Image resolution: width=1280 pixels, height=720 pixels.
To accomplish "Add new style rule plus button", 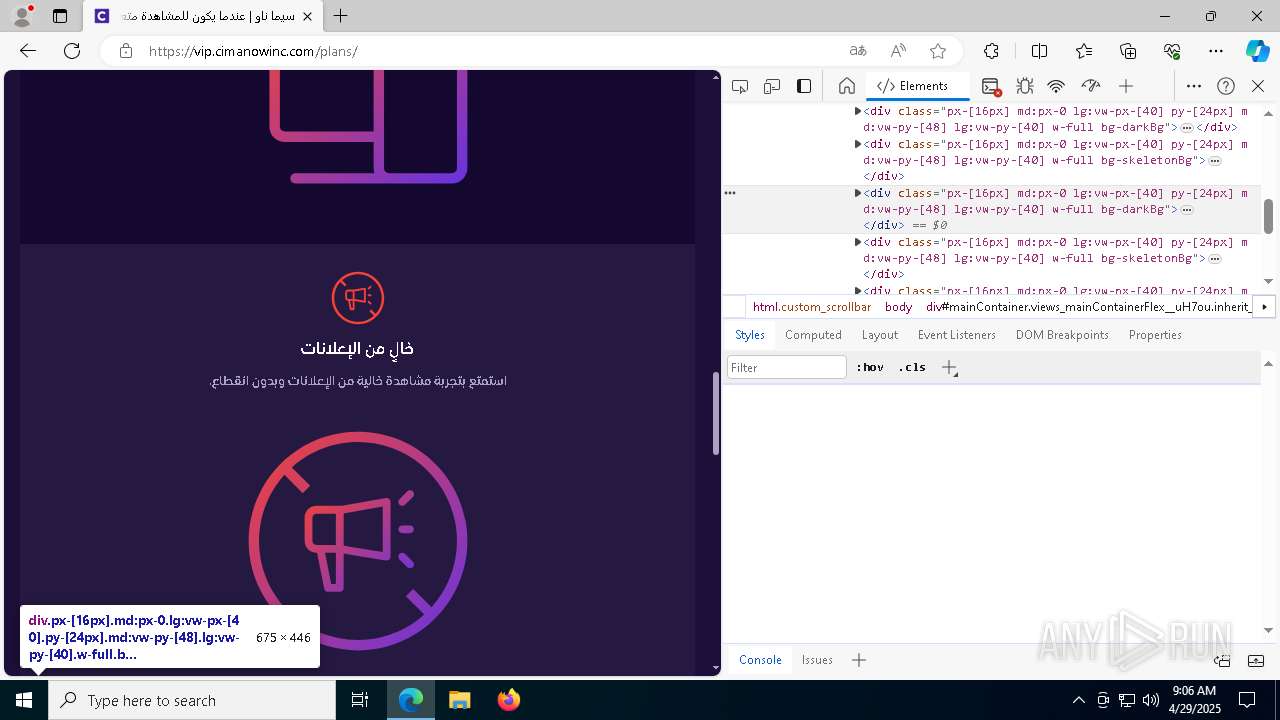I will (949, 367).
